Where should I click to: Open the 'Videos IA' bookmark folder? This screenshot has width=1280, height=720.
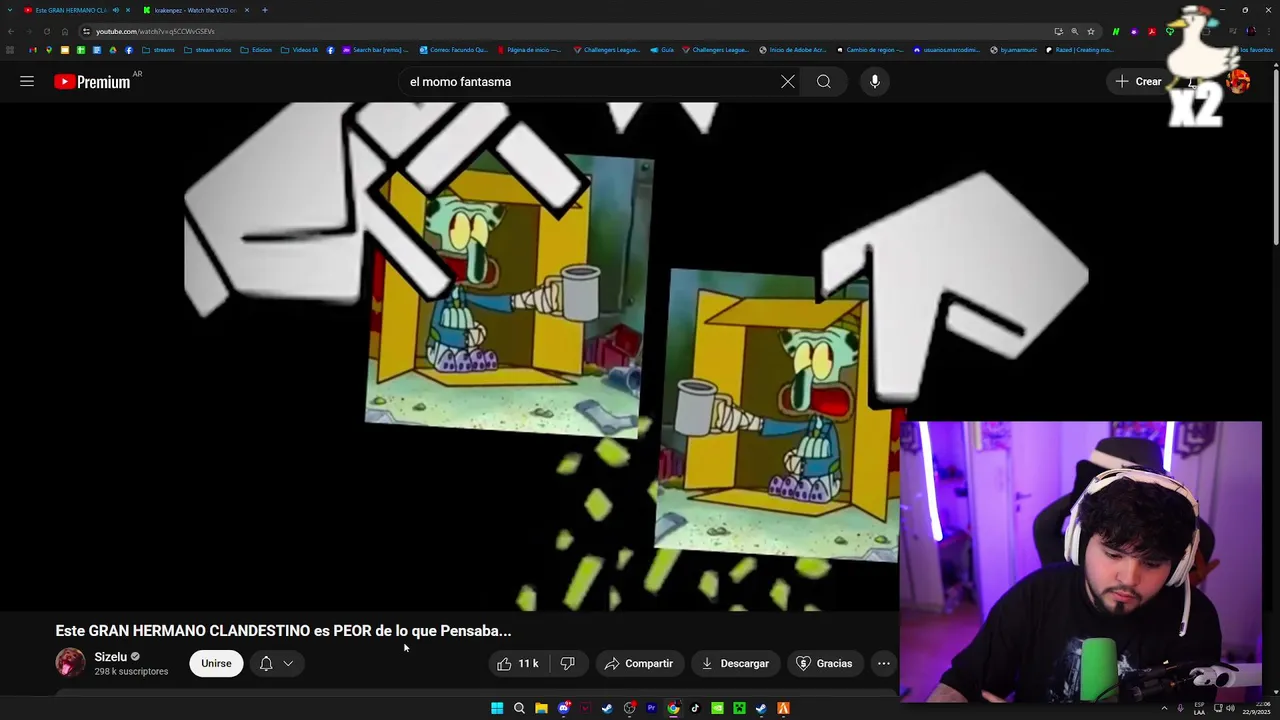coord(299,50)
